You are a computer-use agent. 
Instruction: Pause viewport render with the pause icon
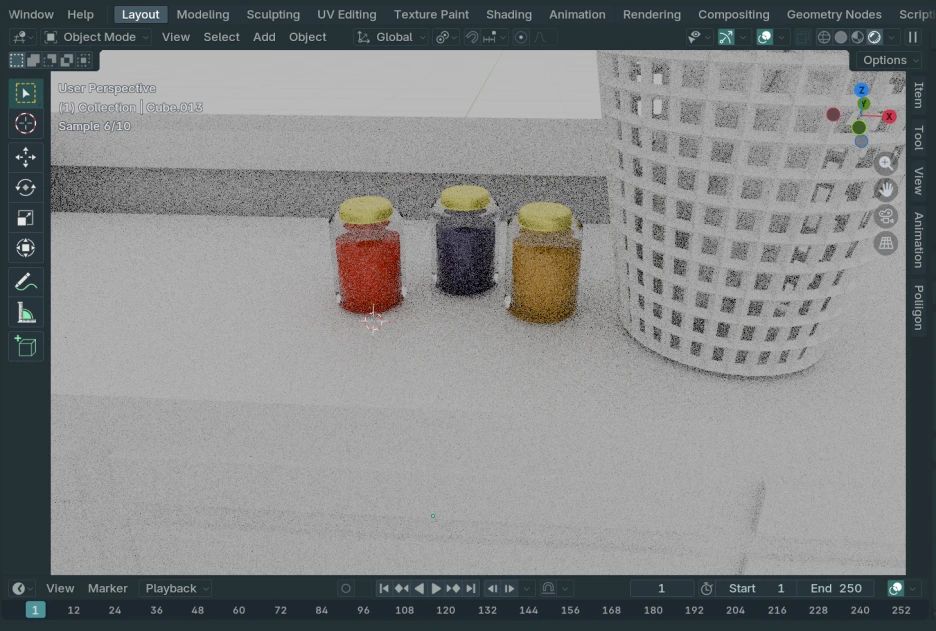[913, 37]
